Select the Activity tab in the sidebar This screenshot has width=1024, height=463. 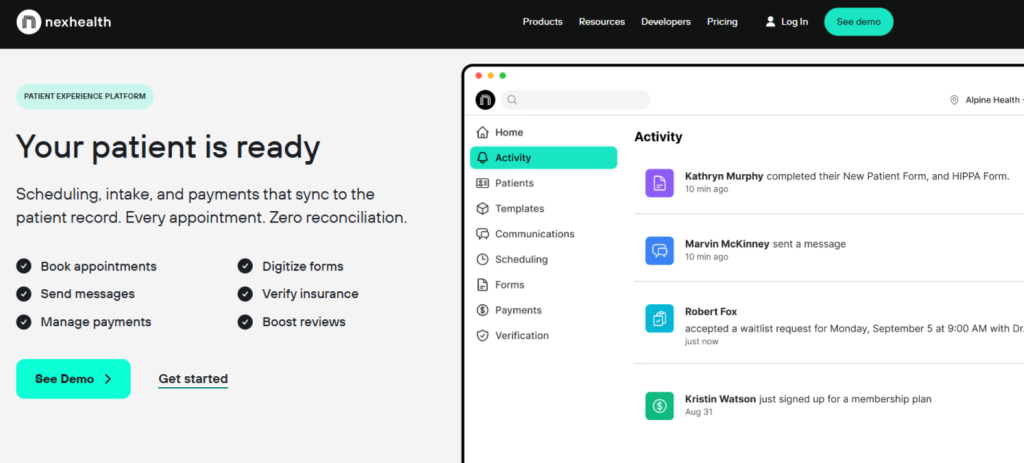pyautogui.click(x=543, y=158)
